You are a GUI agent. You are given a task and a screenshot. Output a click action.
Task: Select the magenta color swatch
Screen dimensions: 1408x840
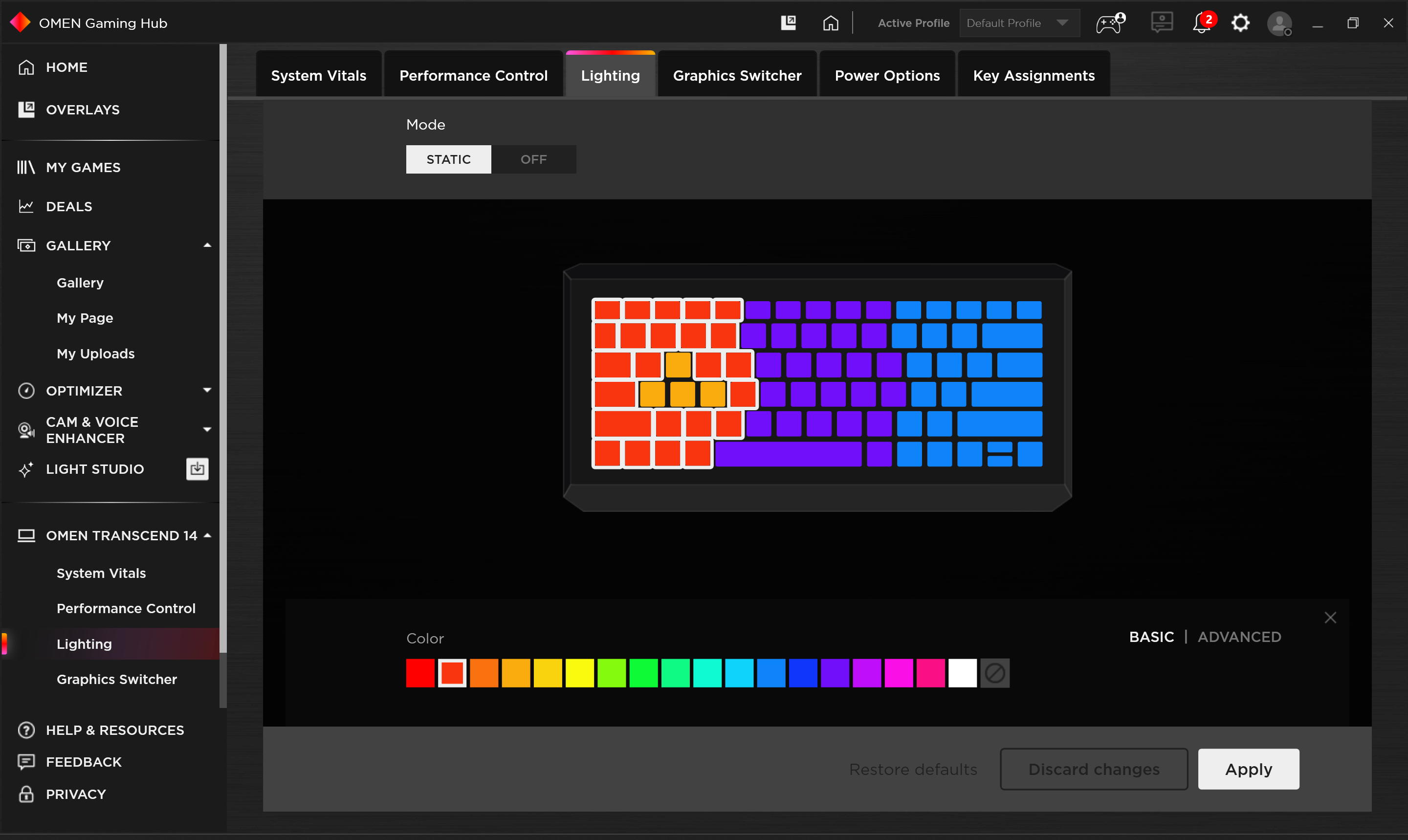(x=899, y=672)
